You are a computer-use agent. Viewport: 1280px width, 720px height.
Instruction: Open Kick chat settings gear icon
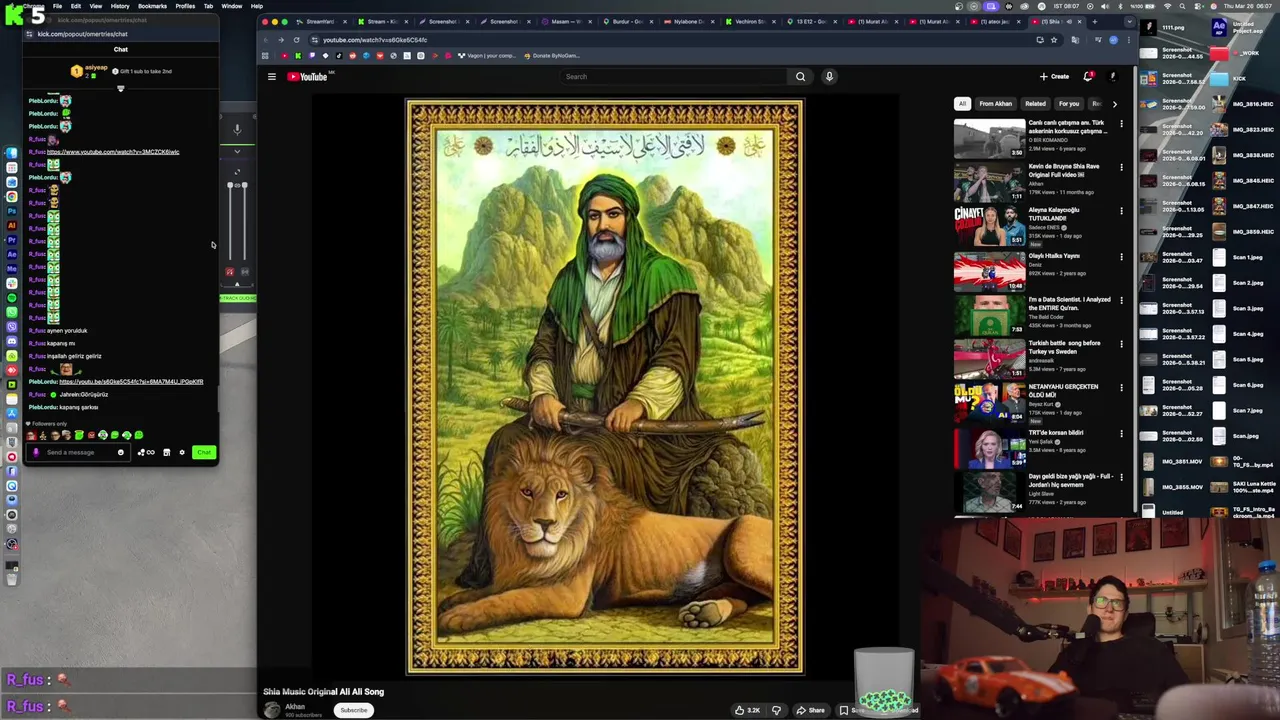[182, 452]
